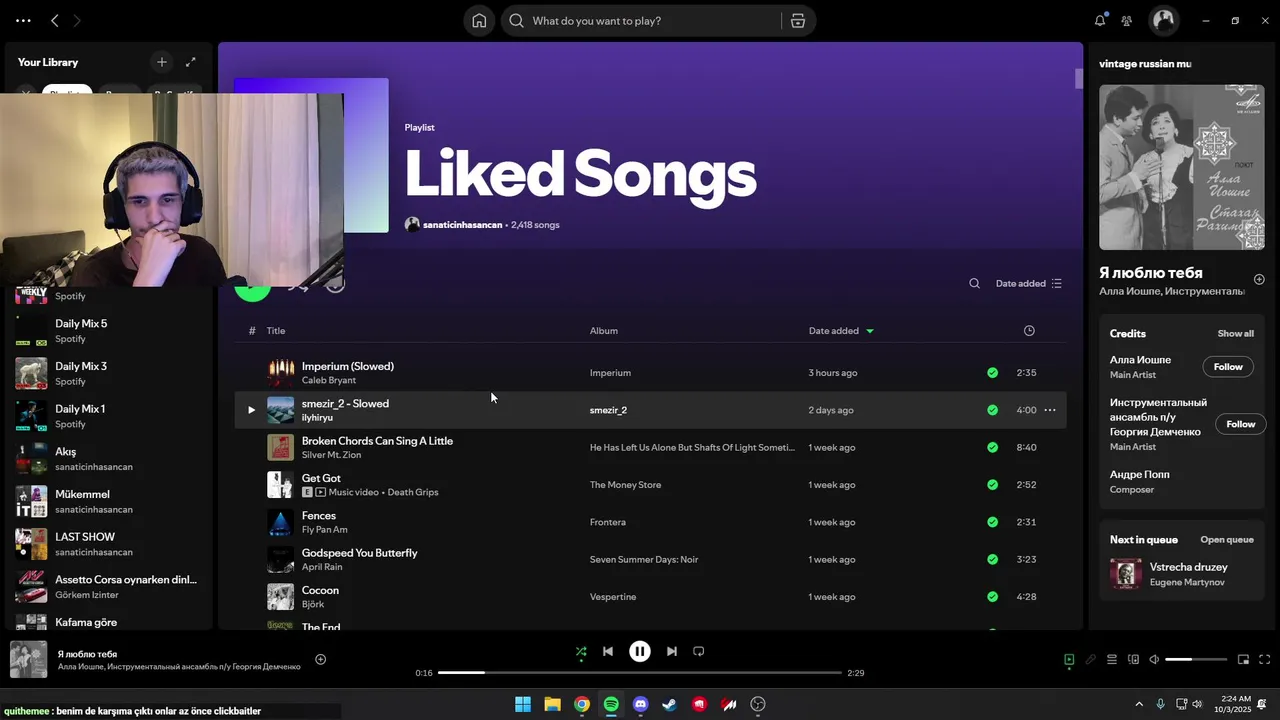This screenshot has width=1280, height=720.
Task: Open Discord from the taskbar
Action: (641, 704)
